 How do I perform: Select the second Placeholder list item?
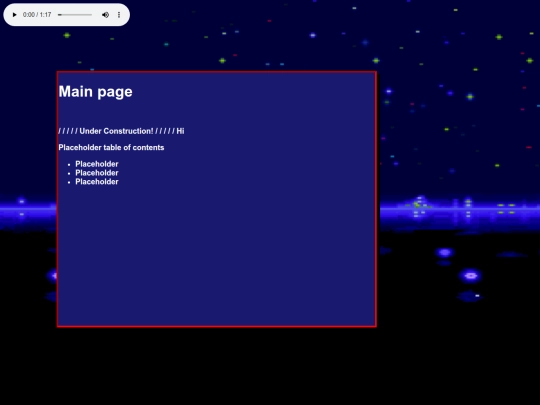pos(97,173)
